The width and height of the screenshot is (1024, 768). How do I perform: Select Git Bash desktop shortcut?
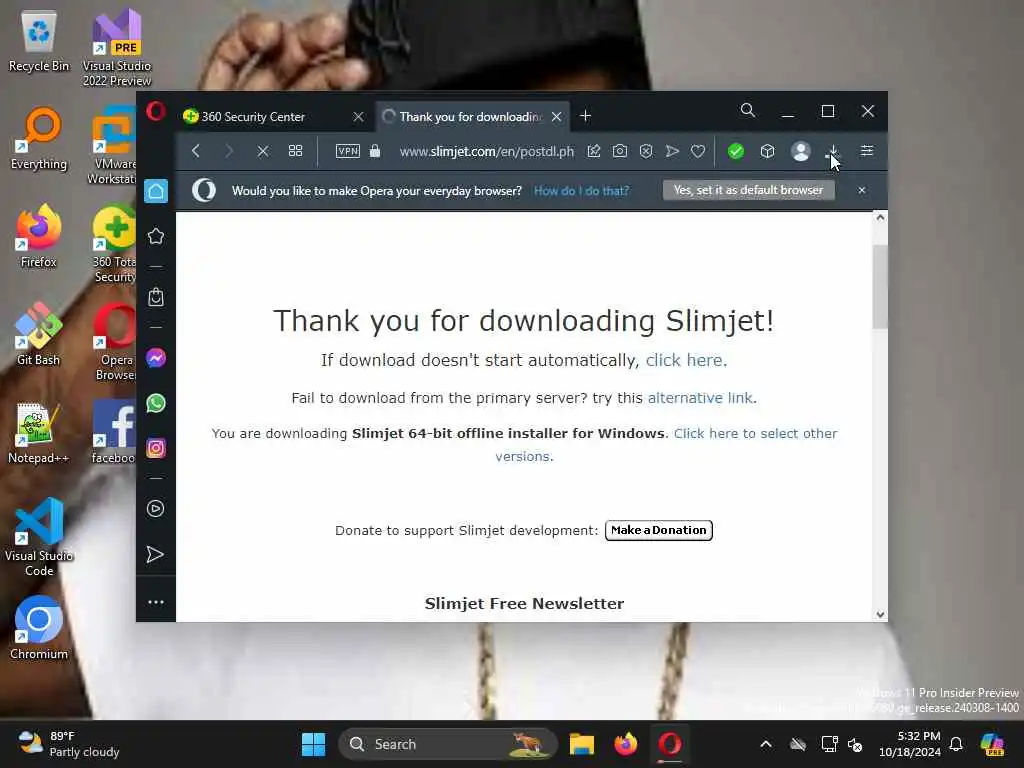tap(38, 334)
